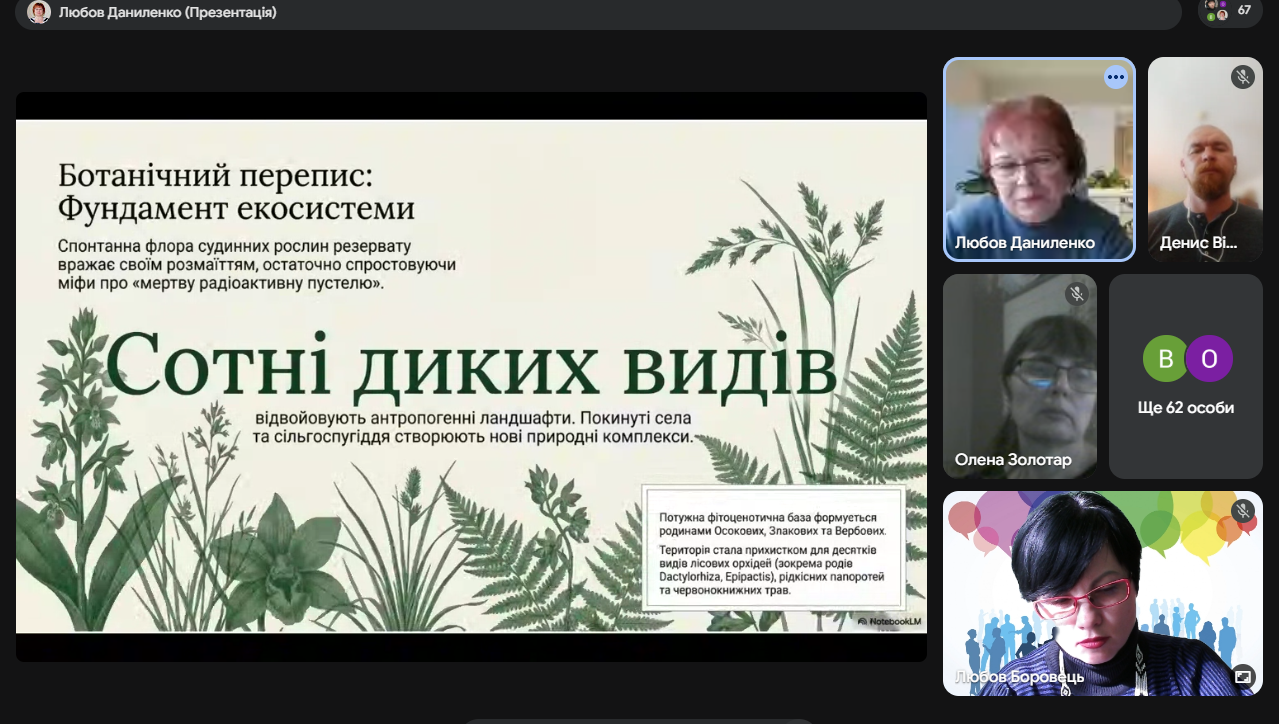
Task: Open three-dot options on Любов Даниленко's tile
Action: [x=1115, y=77]
